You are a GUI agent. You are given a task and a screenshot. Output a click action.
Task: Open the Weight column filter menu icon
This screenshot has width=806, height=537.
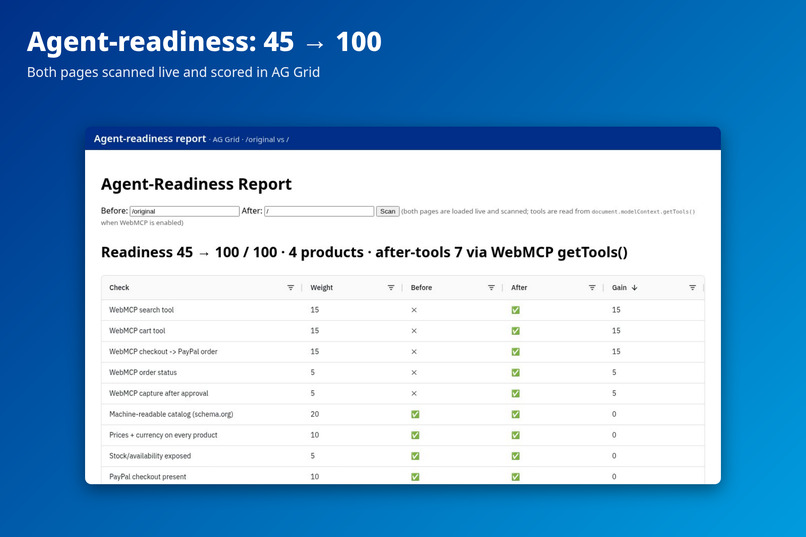click(391, 288)
